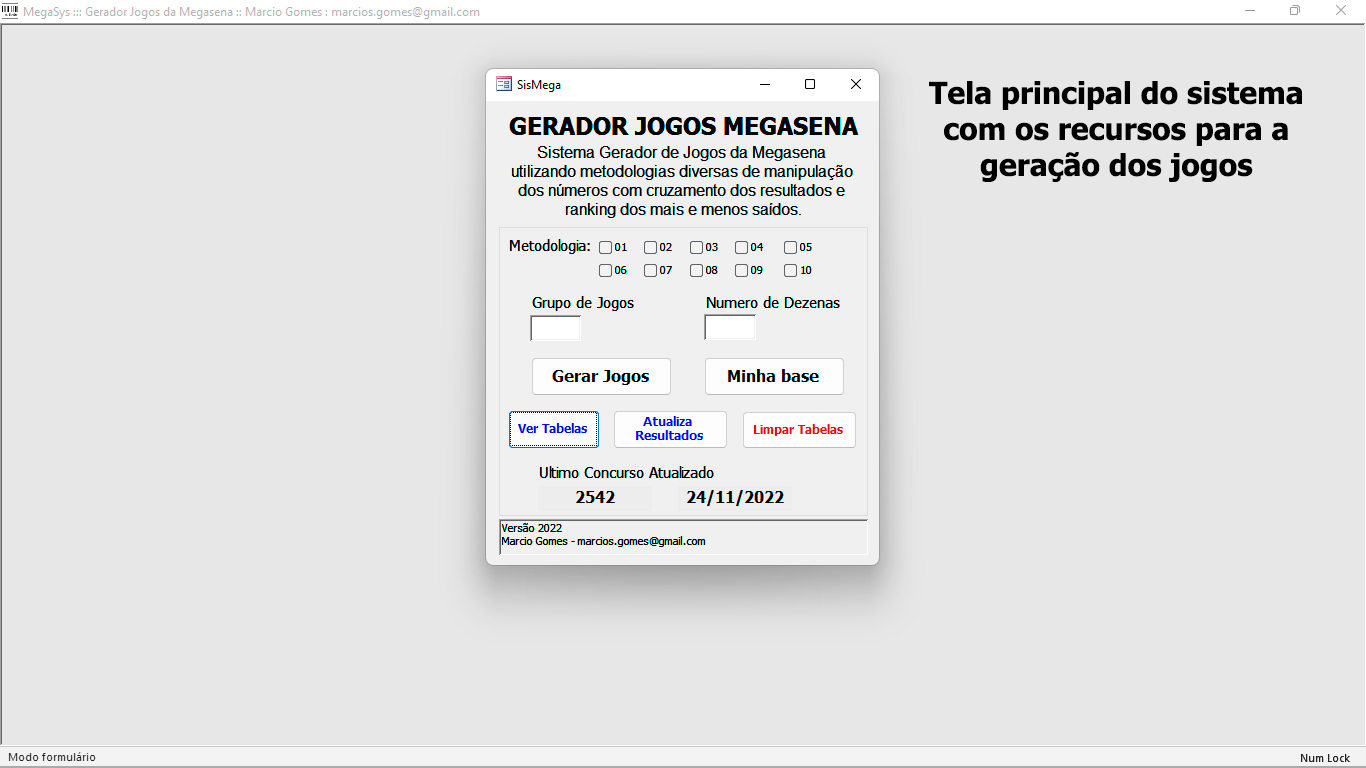
Task: Click Ver Tabelas
Action: (553, 428)
